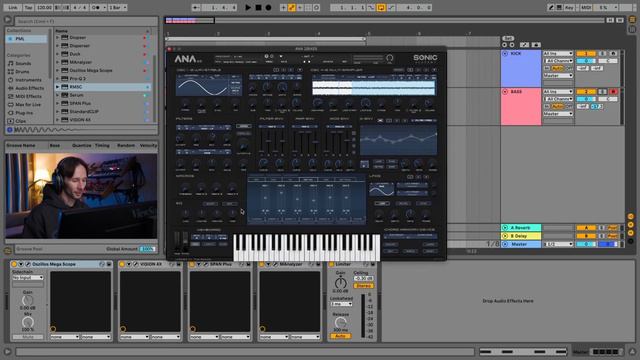Click the Pro-Q 3 browser item
This screenshot has height=360, width=640.
tap(78, 78)
